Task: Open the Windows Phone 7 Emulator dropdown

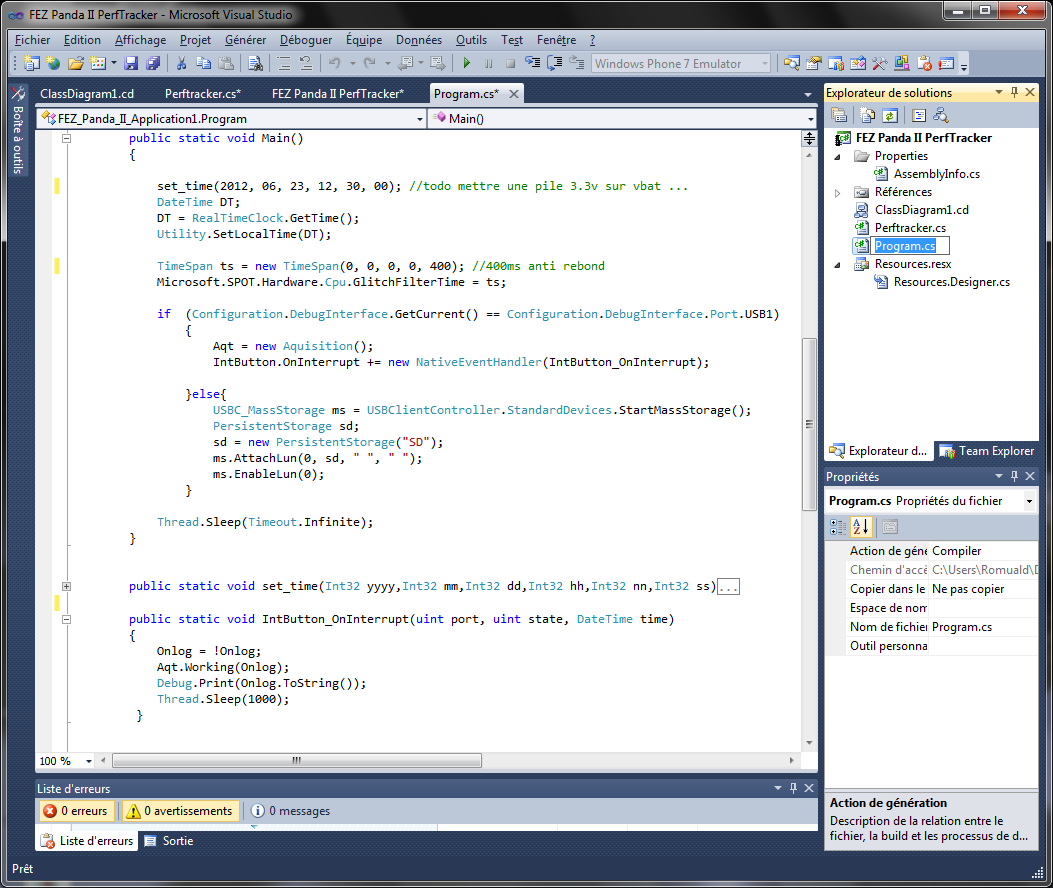Action: pos(764,63)
